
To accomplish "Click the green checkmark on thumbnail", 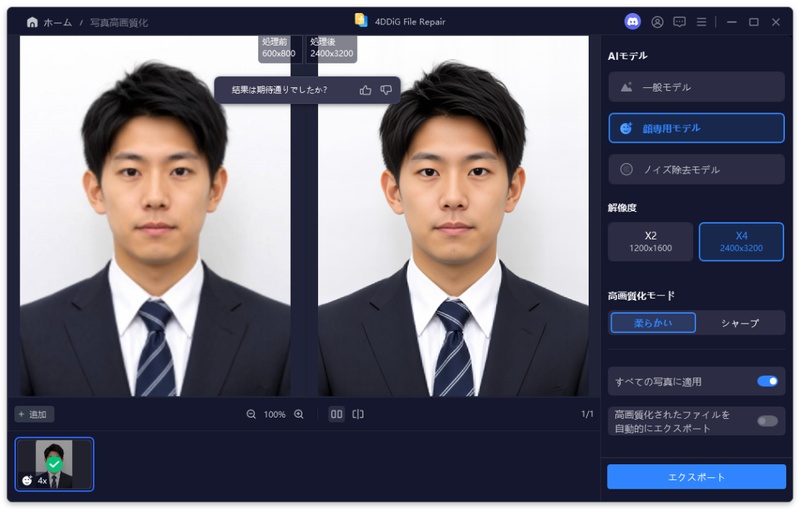I will (x=54, y=464).
